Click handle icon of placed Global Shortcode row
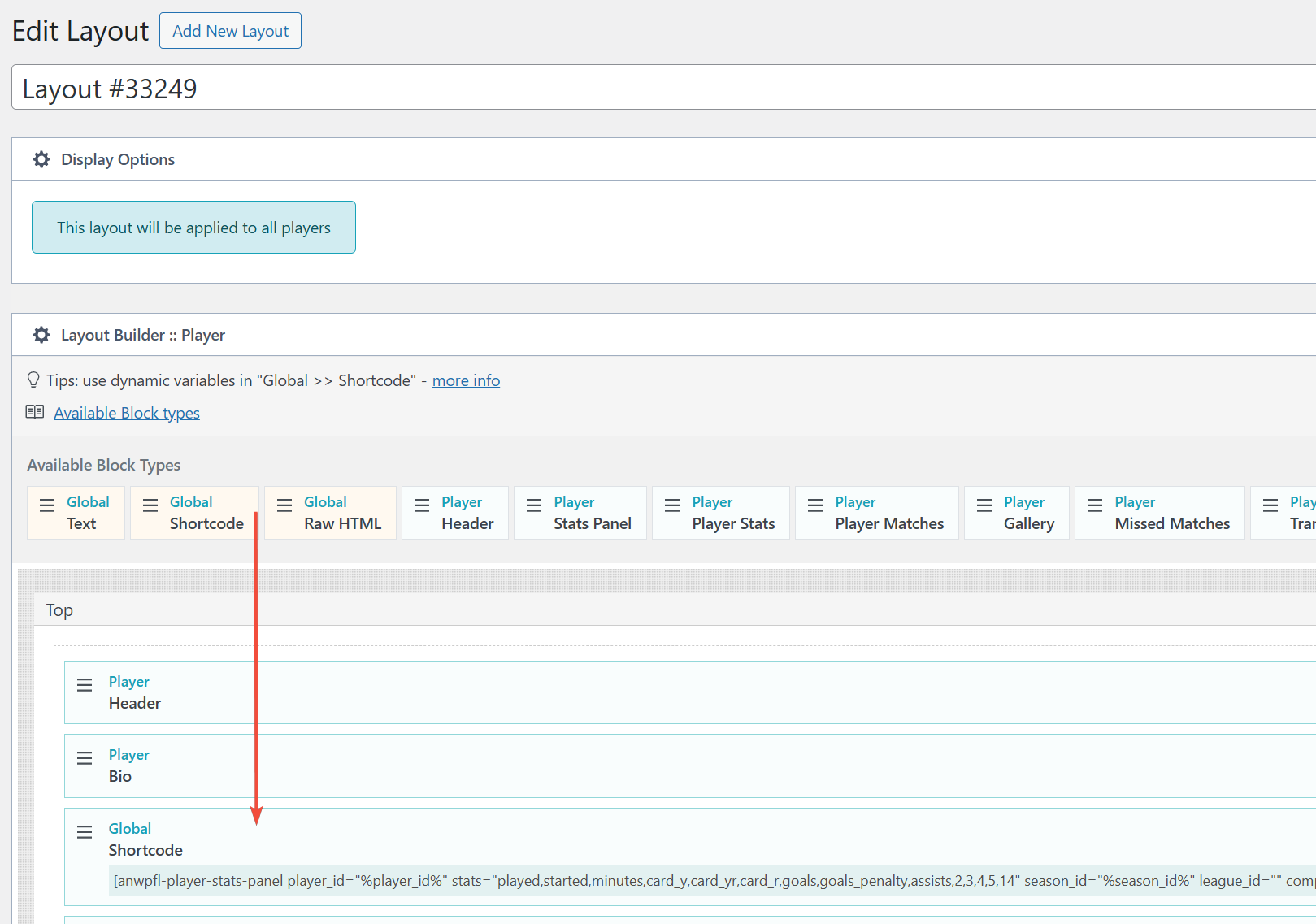Screen dimensions: 1316x924 [85, 832]
